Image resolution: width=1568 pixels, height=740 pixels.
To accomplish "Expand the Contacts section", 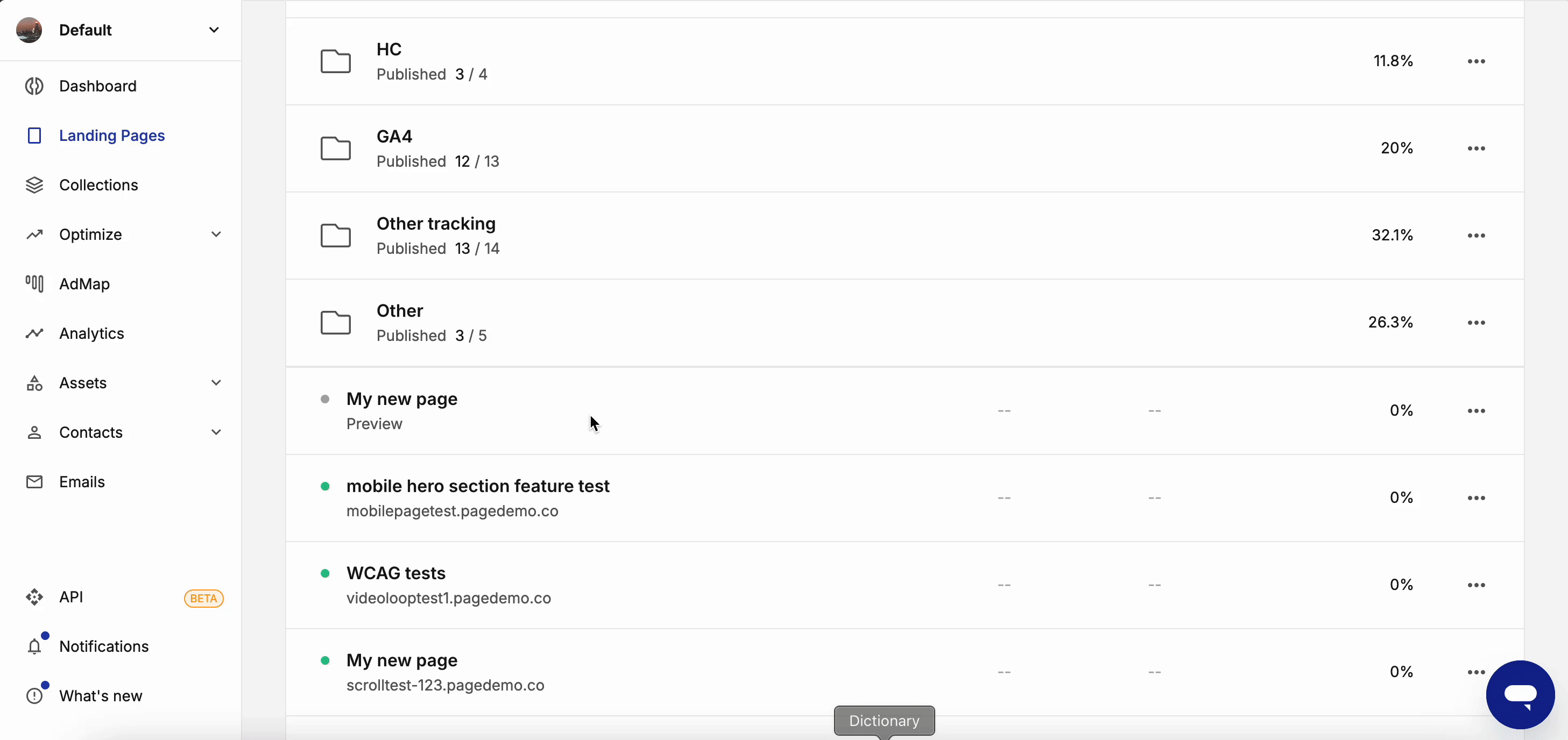I will 216,432.
